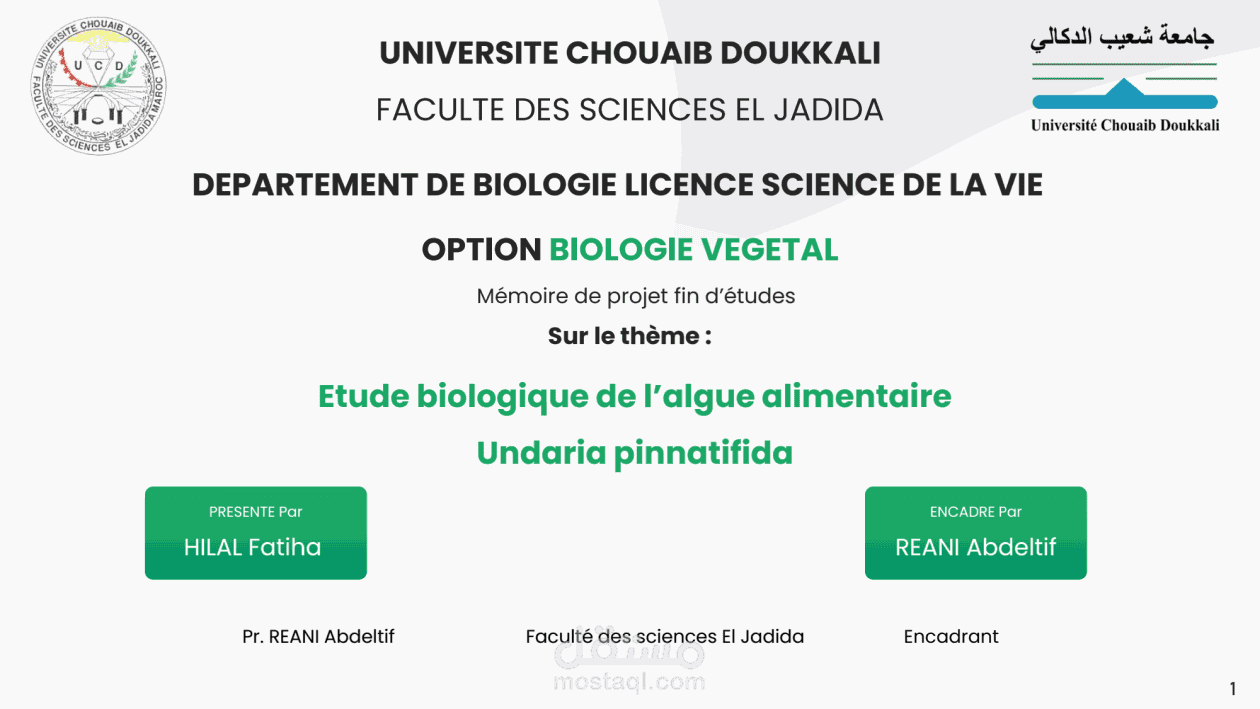The image size is (1260, 709).
Task: Select the 'FACULTE DES SCIENCES EL JADIDA' subtitle
Action: pos(630,110)
